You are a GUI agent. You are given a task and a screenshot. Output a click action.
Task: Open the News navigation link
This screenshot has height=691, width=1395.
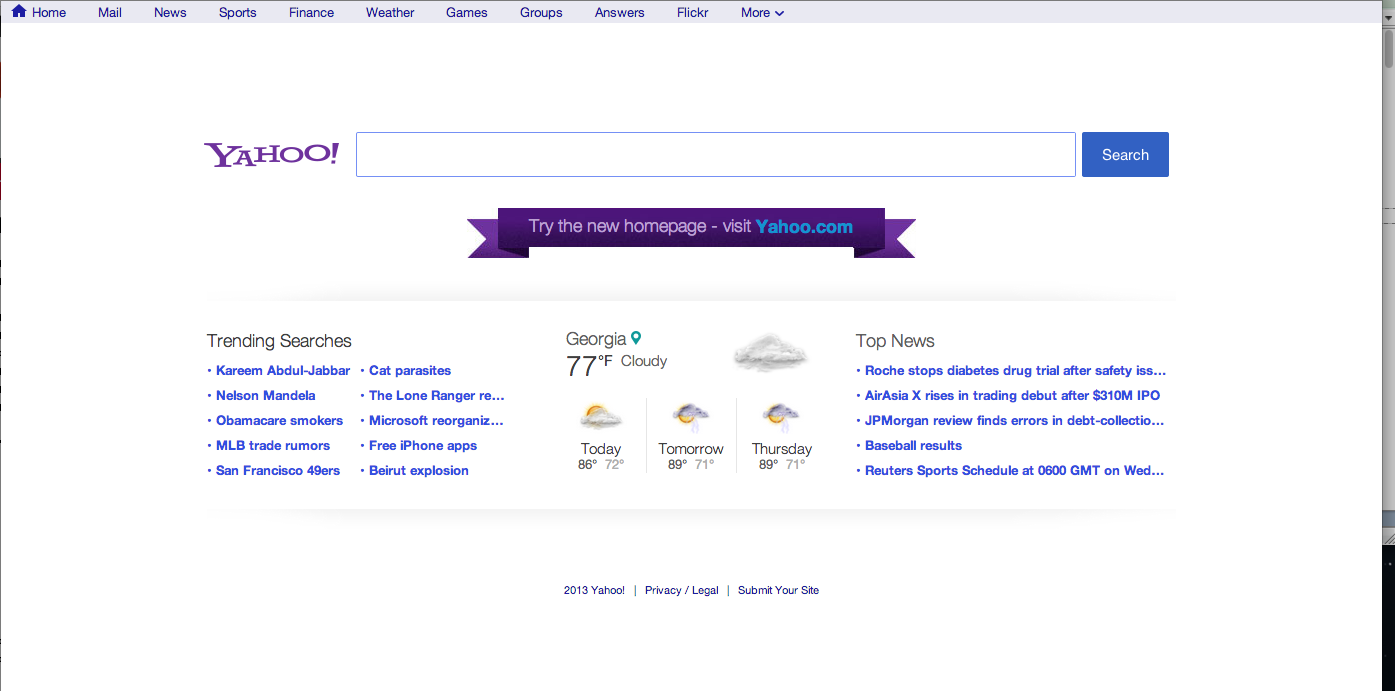click(170, 13)
